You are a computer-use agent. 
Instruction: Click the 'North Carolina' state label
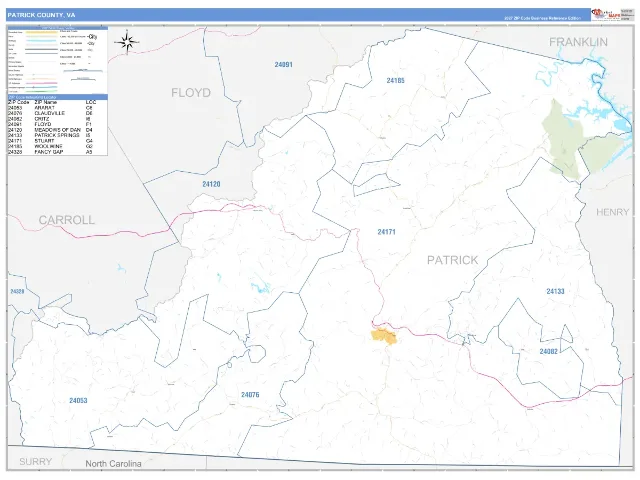click(113, 464)
